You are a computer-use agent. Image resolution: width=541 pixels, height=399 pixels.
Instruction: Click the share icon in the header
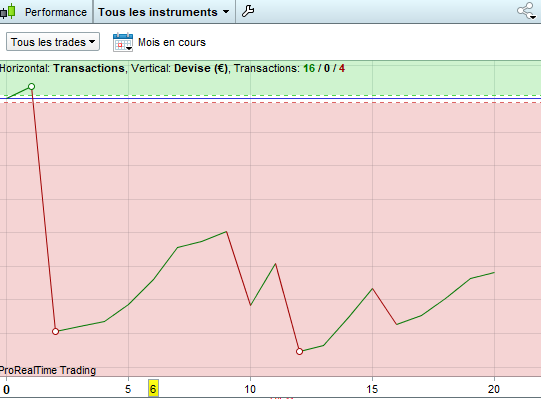pyautogui.click(x=527, y=11)
